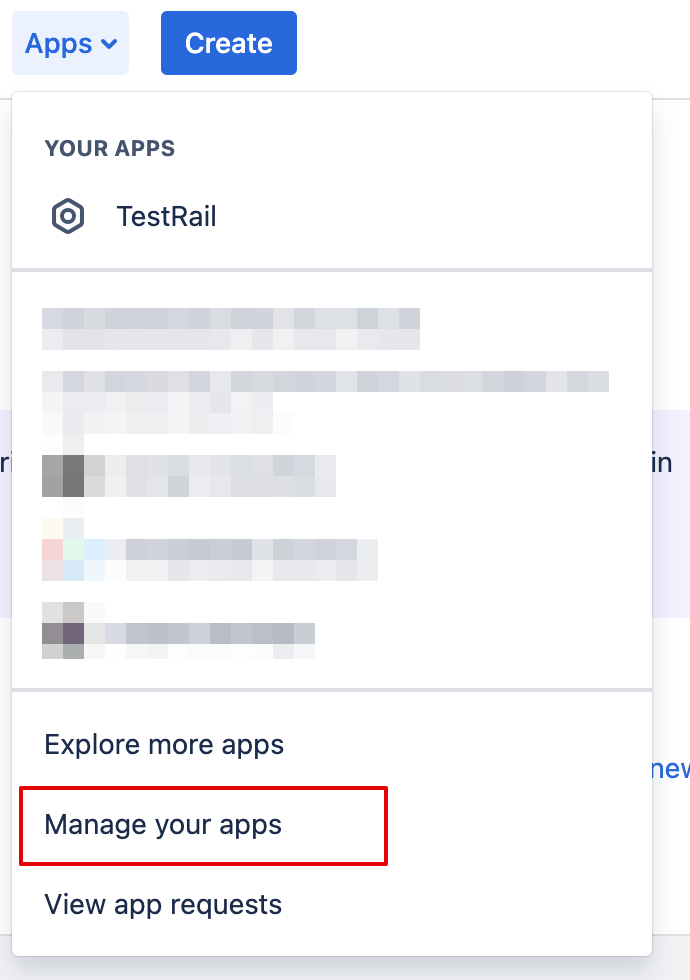Select Explore more apps
The height and width of the screenshot is (980, 690).
coord(164,744)
